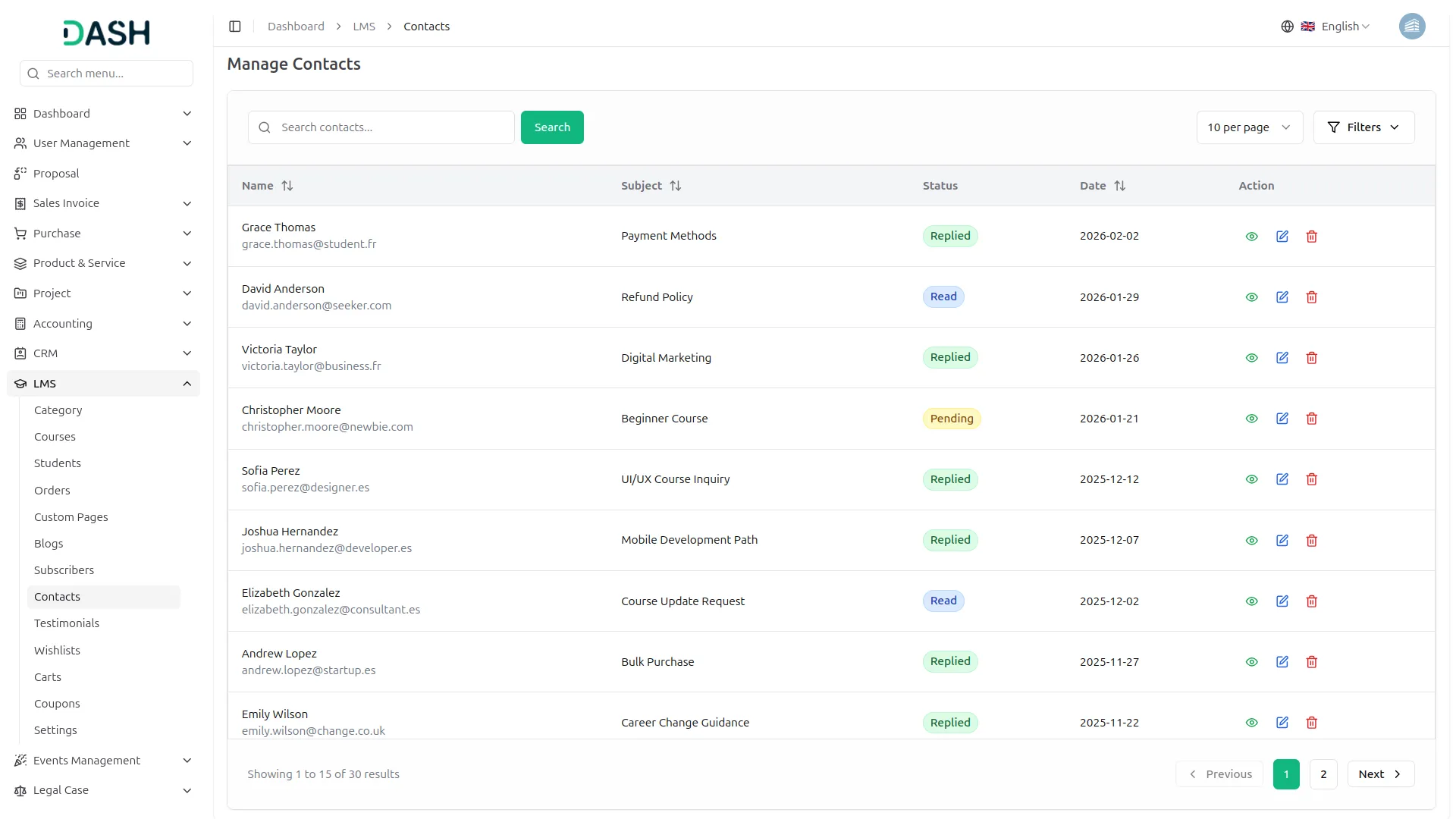Open English language selector

coord(1338,27)
